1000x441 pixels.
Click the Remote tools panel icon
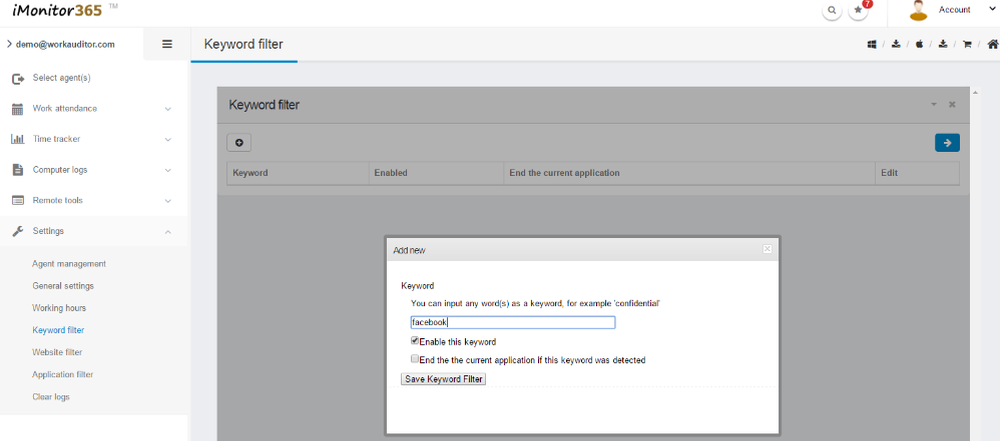click(18, 200)
